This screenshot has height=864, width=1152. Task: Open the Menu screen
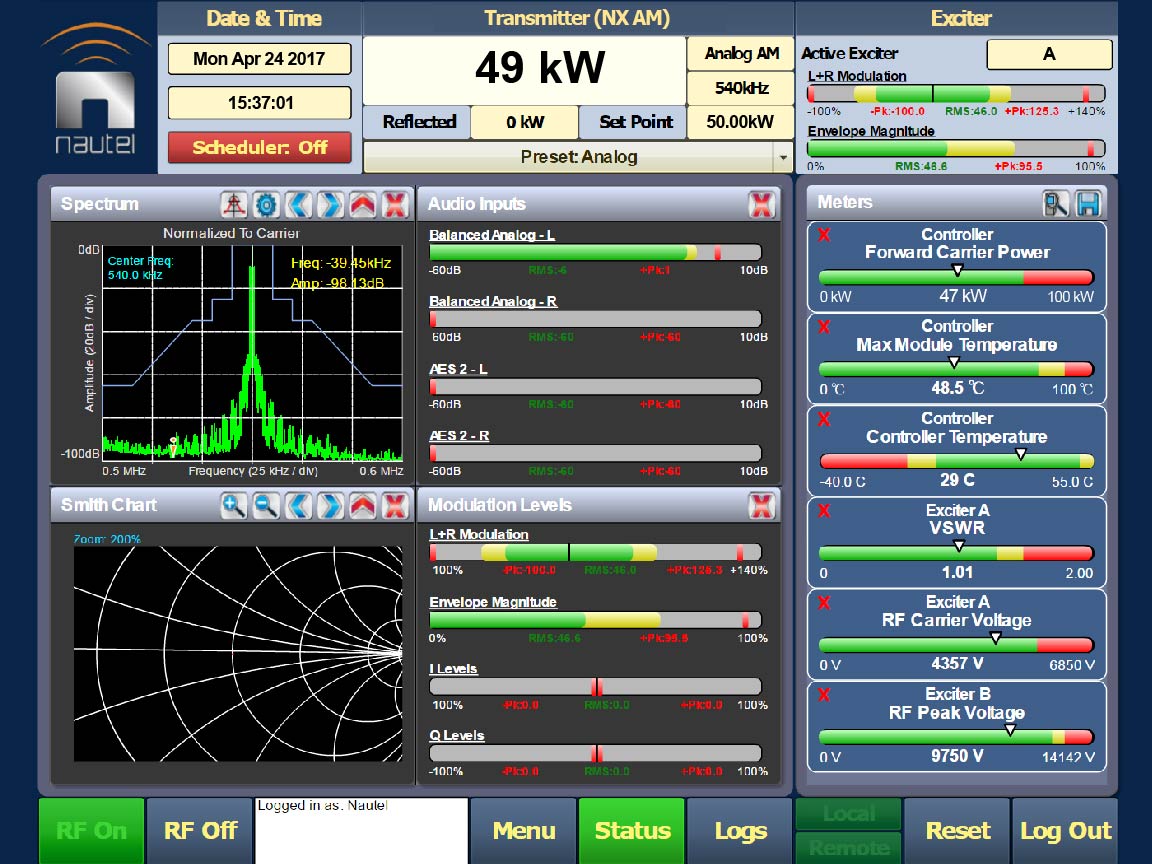pos(523,831)
